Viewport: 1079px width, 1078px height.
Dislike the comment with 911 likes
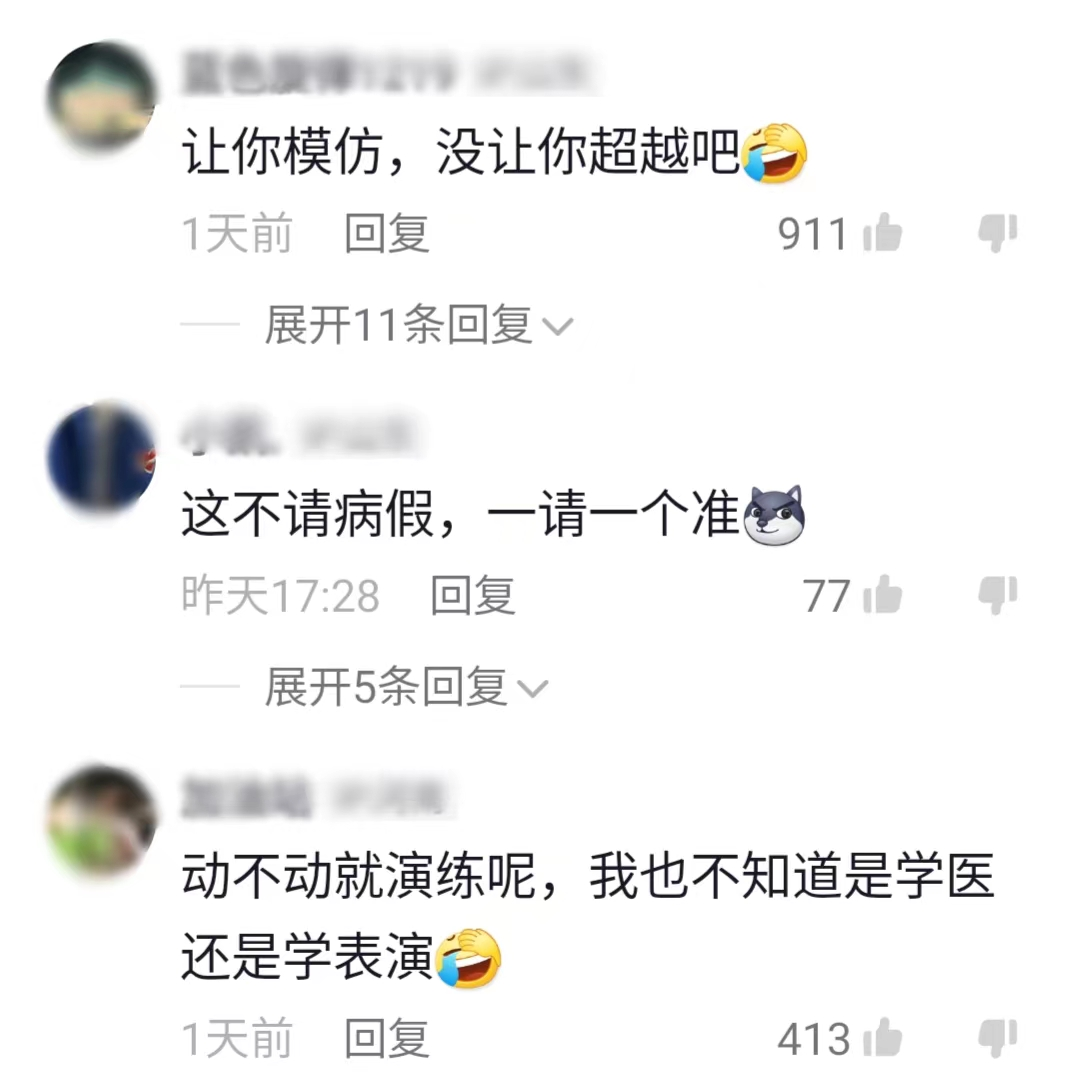(x=998, y=233)
